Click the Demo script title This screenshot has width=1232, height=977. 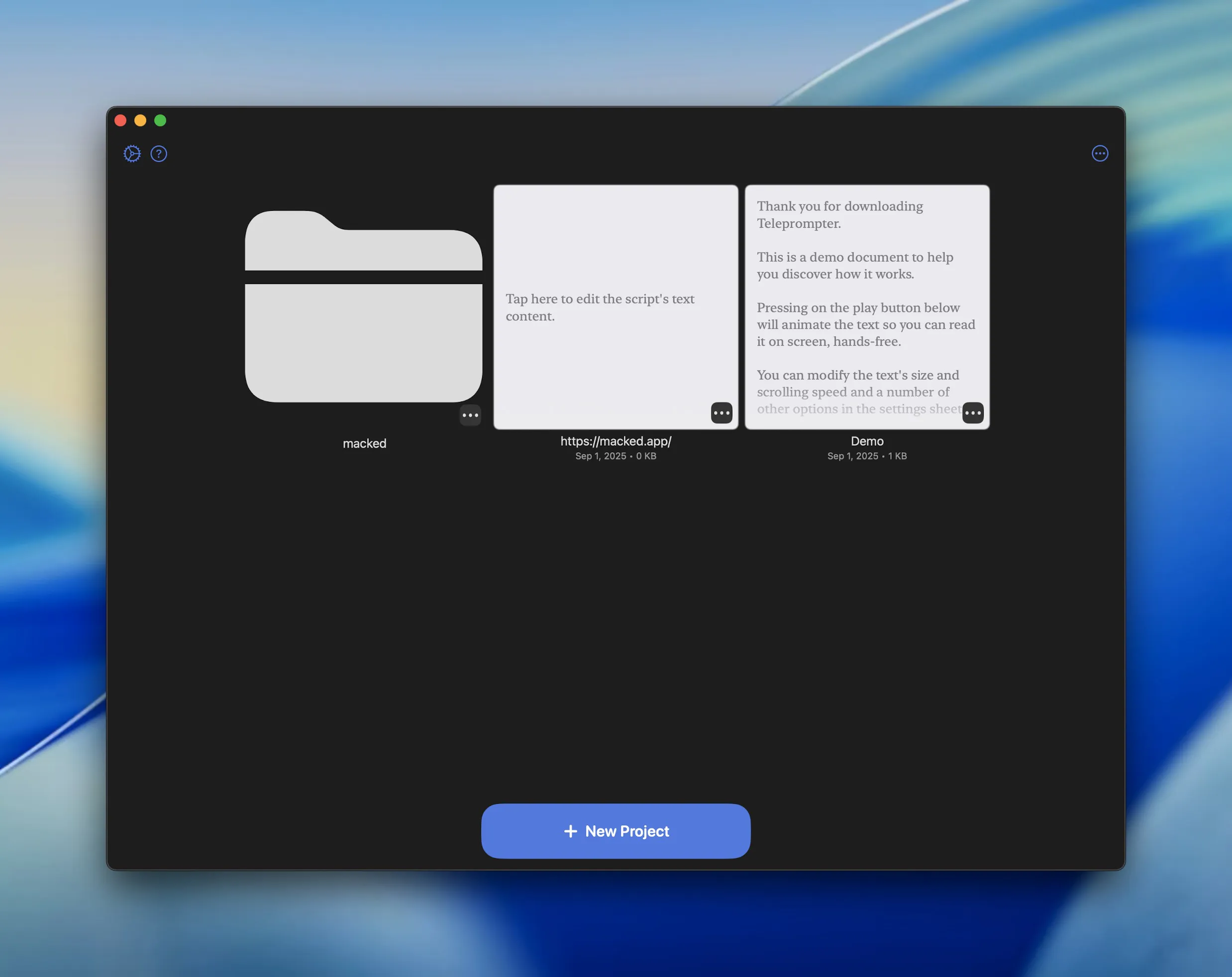click(x=867, y=441)
